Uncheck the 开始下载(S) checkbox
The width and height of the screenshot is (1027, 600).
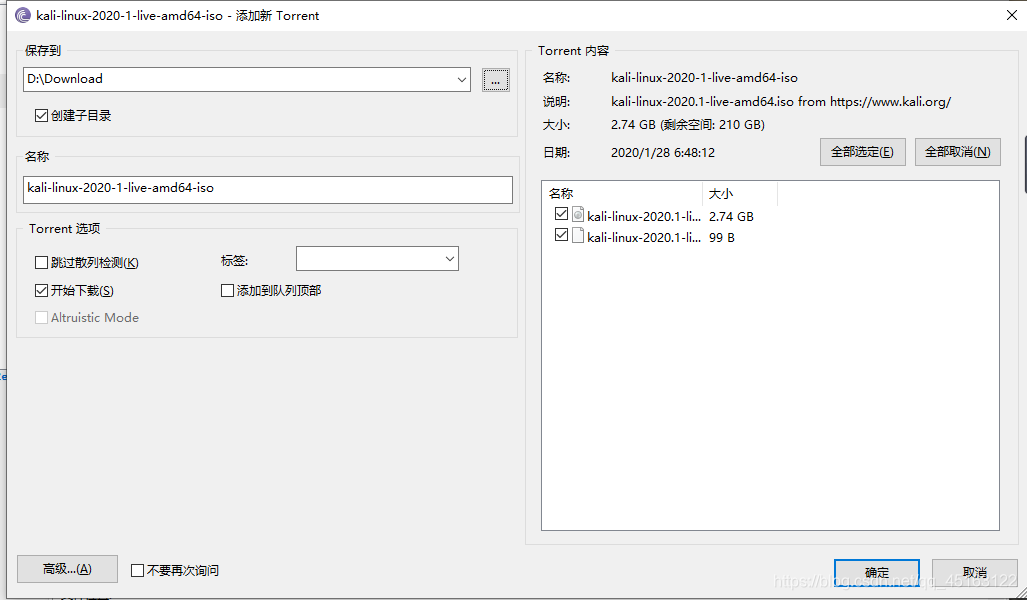coord(41,290)
